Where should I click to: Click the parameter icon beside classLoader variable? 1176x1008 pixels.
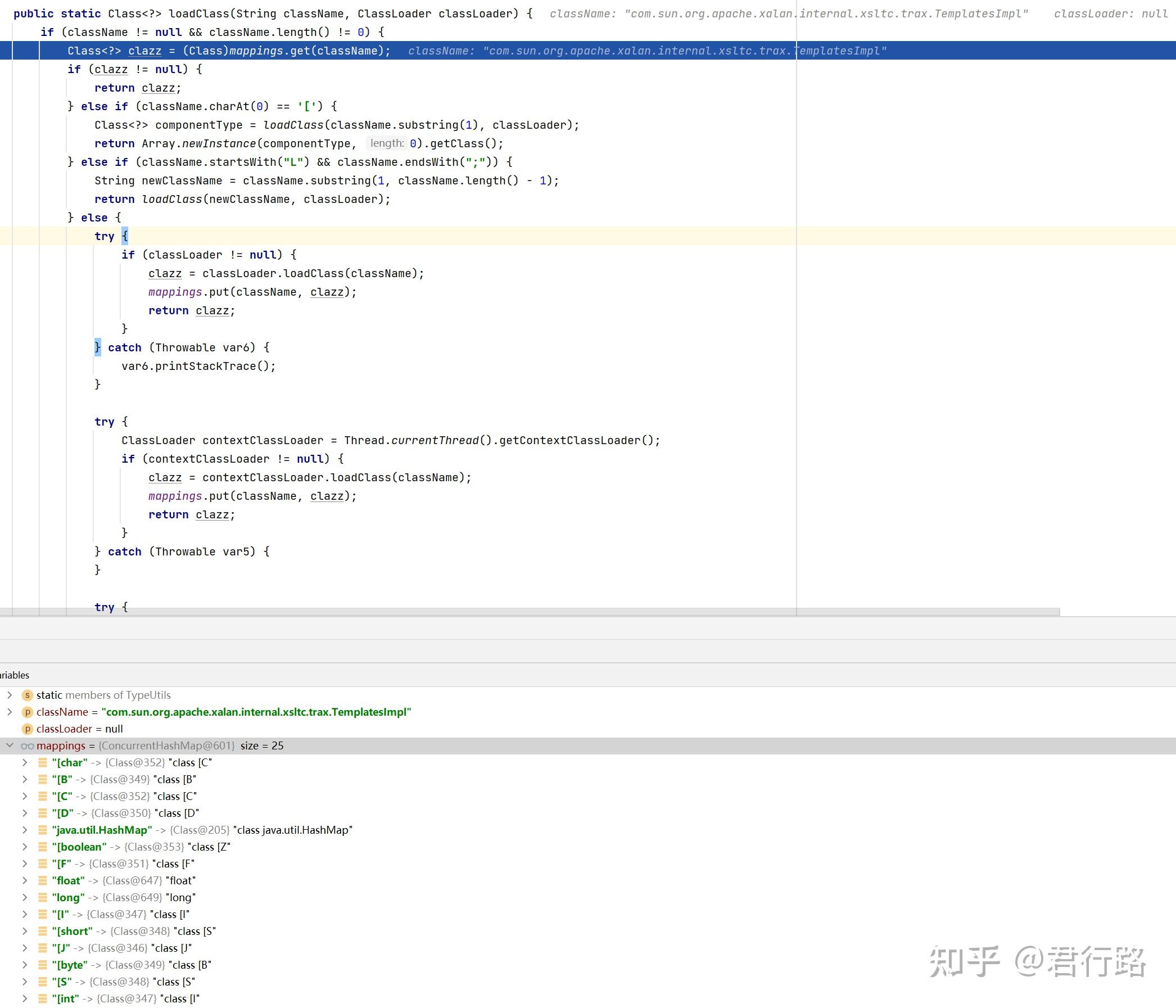[x=26, y=729]
